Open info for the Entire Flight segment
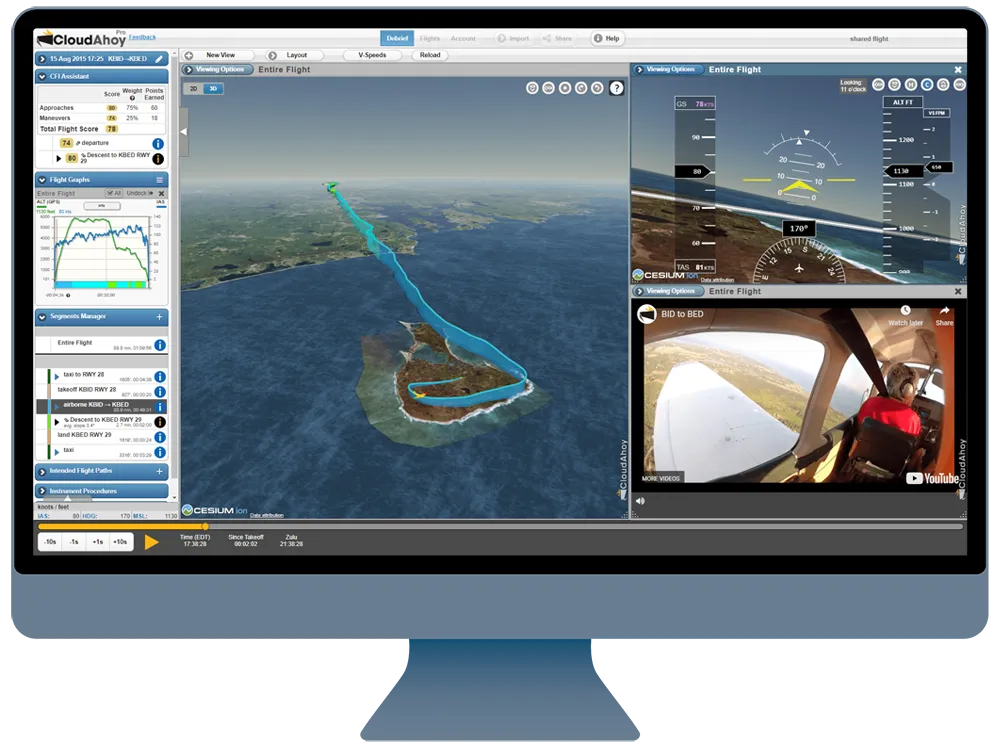1000x748 pixels. tap(160, 345)
